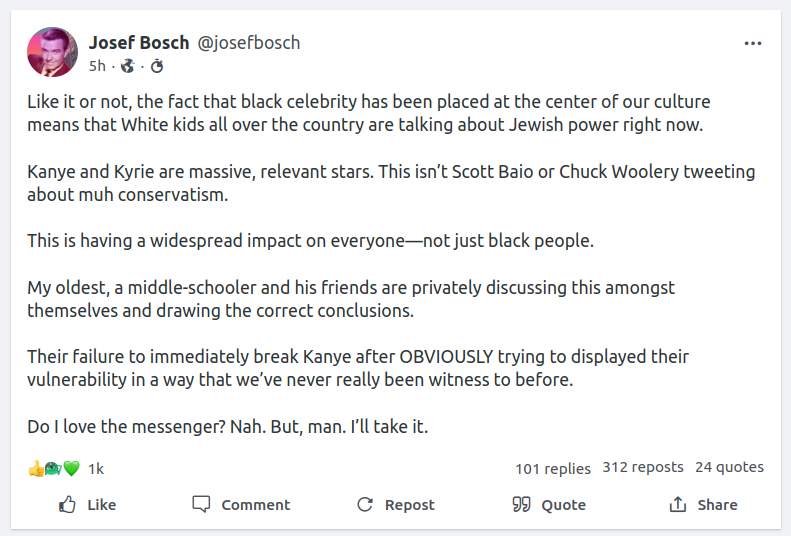Viewport: 791px width, 536px height.
Task: Click the globe public visibility icon
Action: pos(127,66)
